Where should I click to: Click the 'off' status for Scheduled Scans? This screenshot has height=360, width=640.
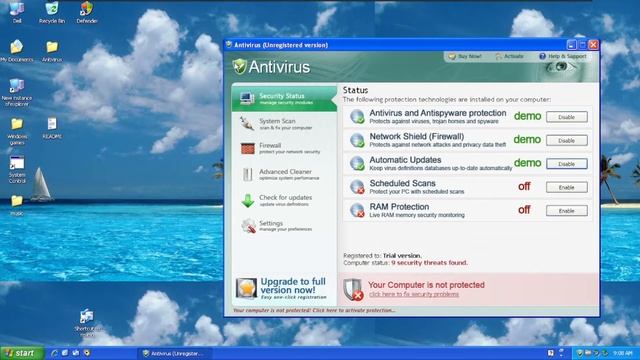pos(524,187)
